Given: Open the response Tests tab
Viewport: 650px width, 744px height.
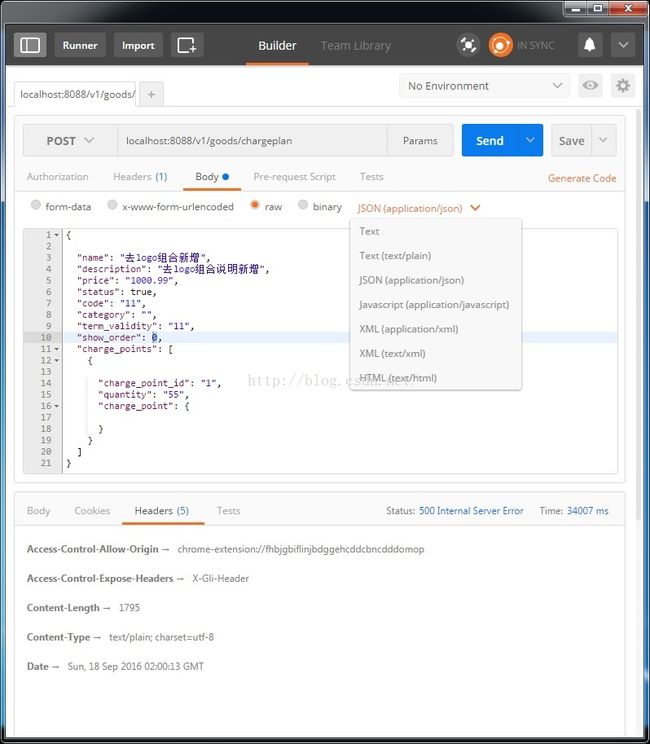Looking at the screenshot, I should pos(229,511).
